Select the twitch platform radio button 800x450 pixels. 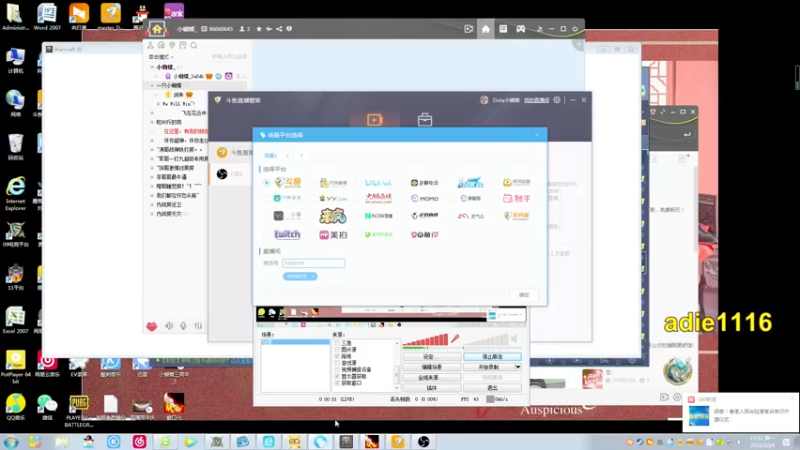(267, 235)
